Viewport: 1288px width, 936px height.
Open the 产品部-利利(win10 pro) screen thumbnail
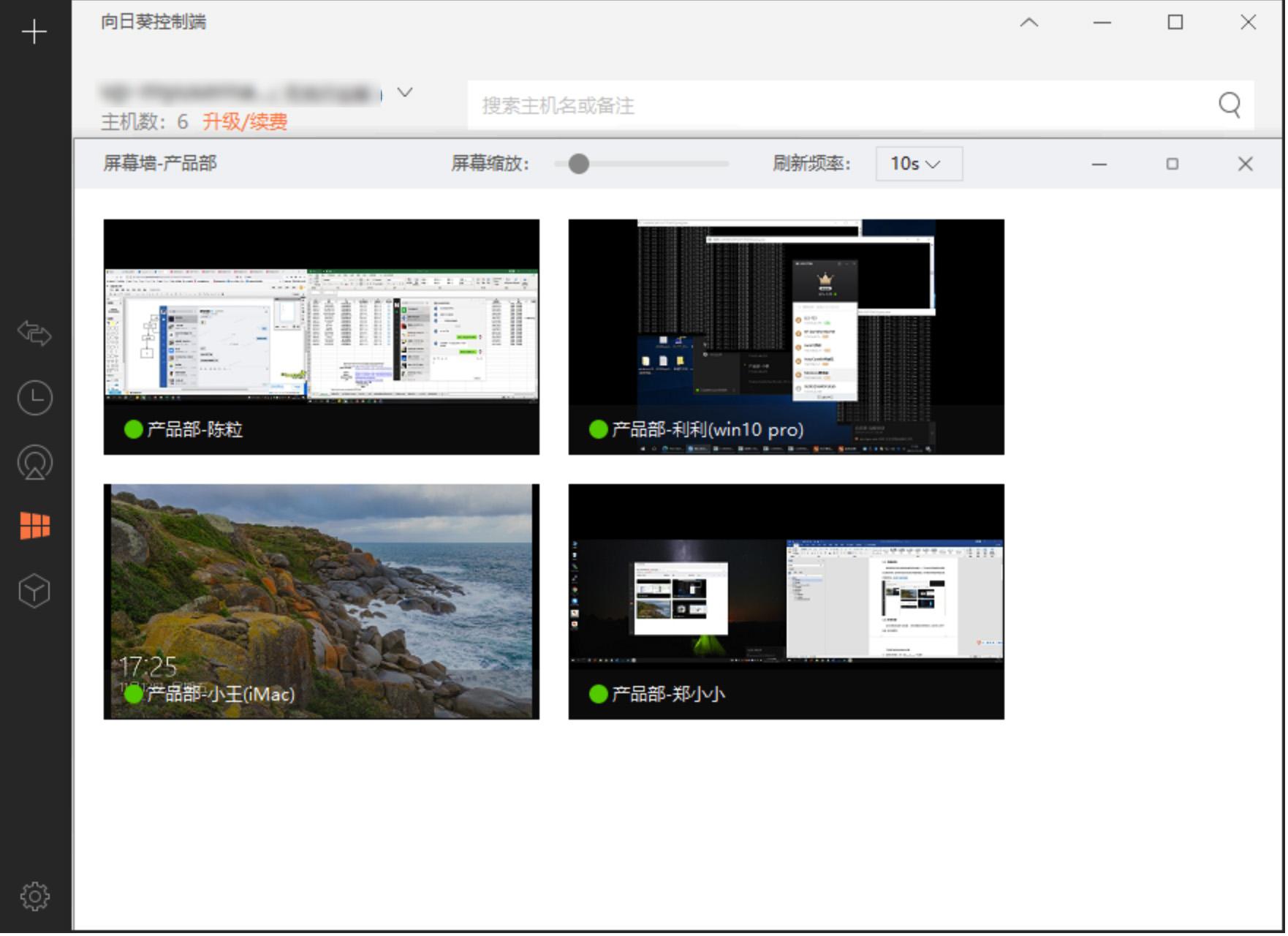point(788,338)
